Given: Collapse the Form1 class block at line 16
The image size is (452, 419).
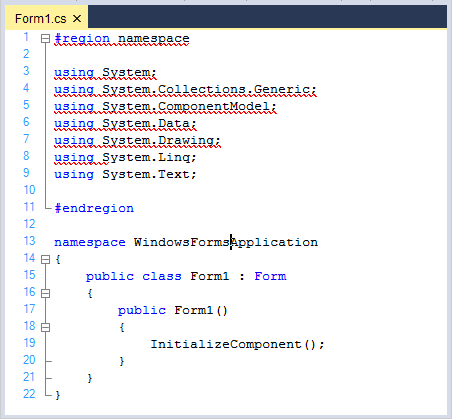Looking at the screenshot, I should tap(45, 293).
